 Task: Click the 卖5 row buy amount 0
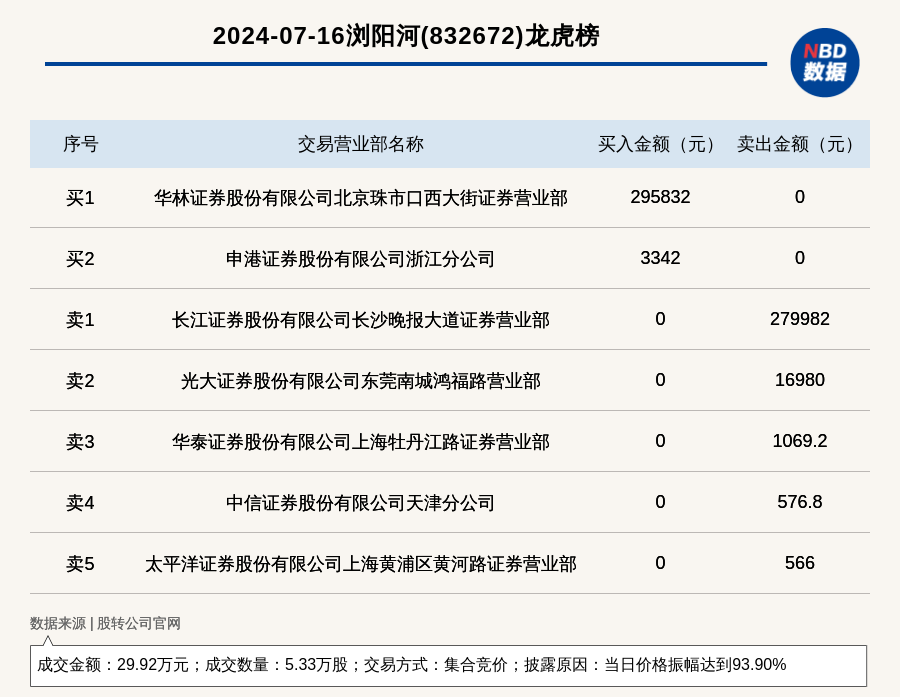(660, 563)
